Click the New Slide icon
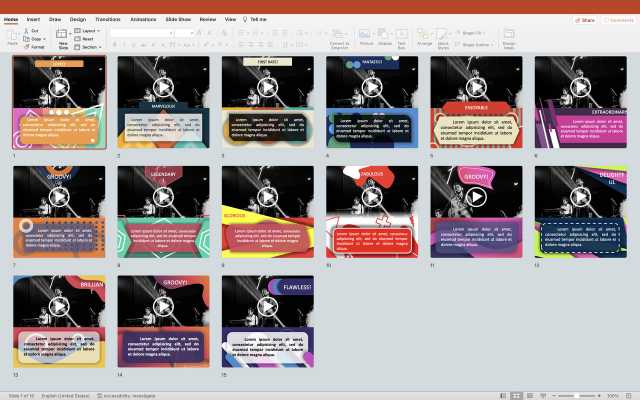640x400 pixels. (63, 36)
